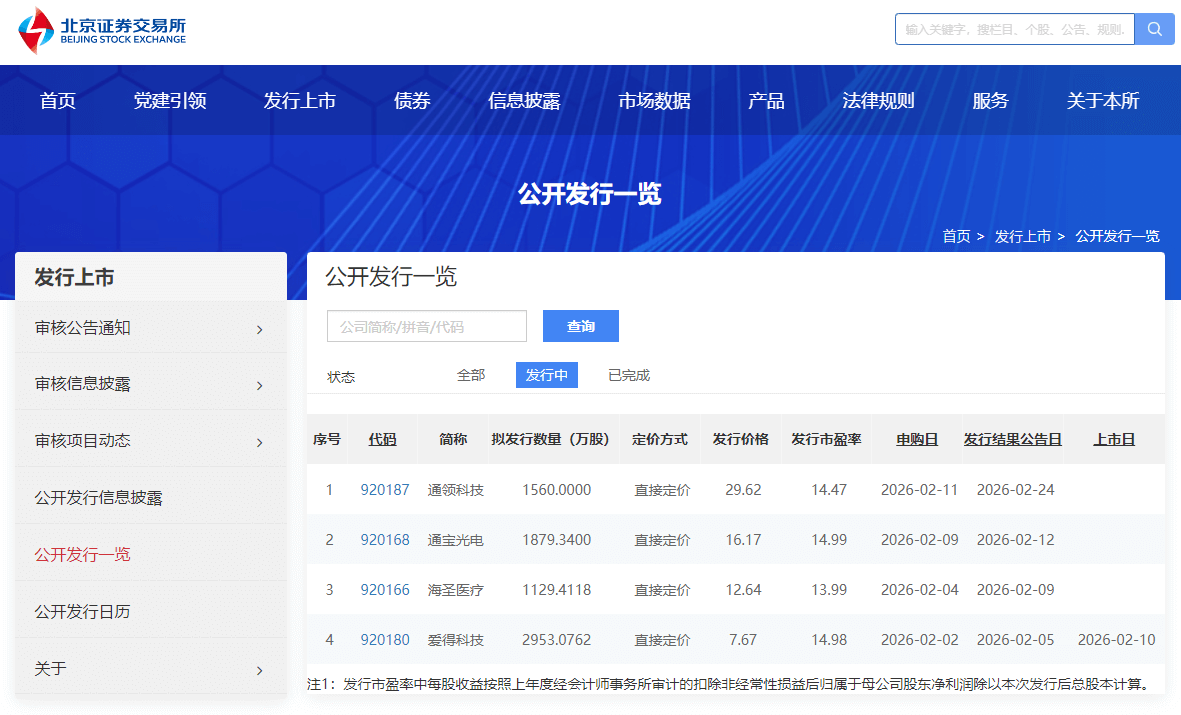Screen dimensions: 1181x715
Task: Click the blue 查询 button
Action: pos(580,326)
